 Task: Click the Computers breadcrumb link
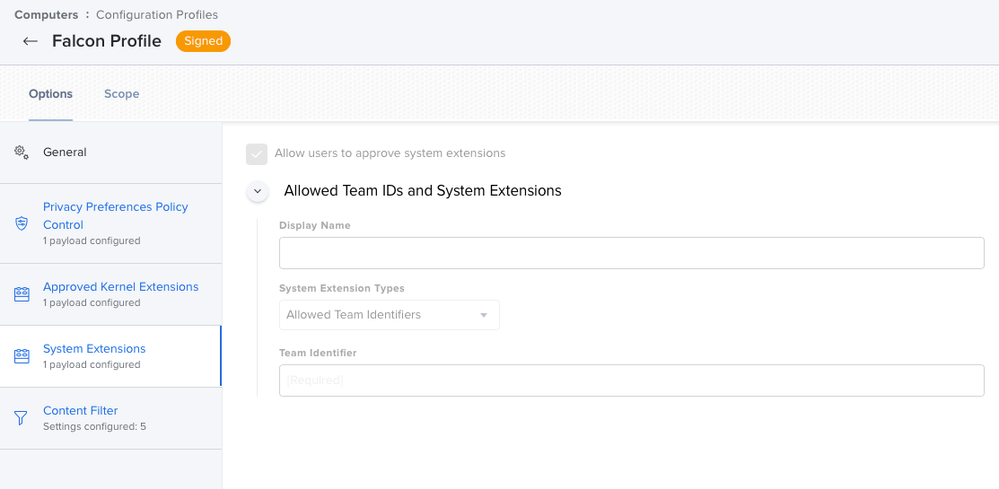(x=47, y=15)
